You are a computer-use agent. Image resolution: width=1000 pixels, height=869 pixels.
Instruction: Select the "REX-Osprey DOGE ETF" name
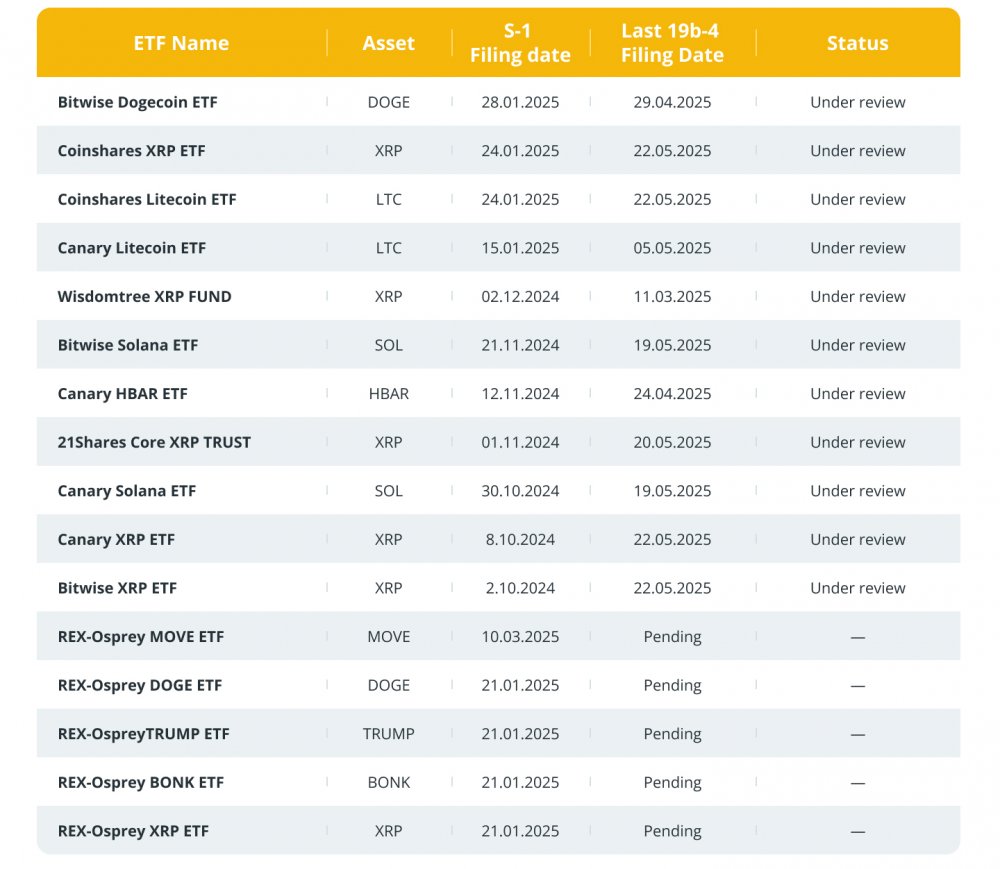tap(140, 685)
